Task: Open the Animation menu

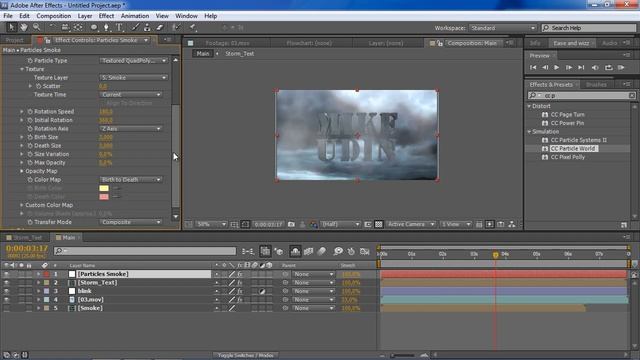Action: point(135,16)
